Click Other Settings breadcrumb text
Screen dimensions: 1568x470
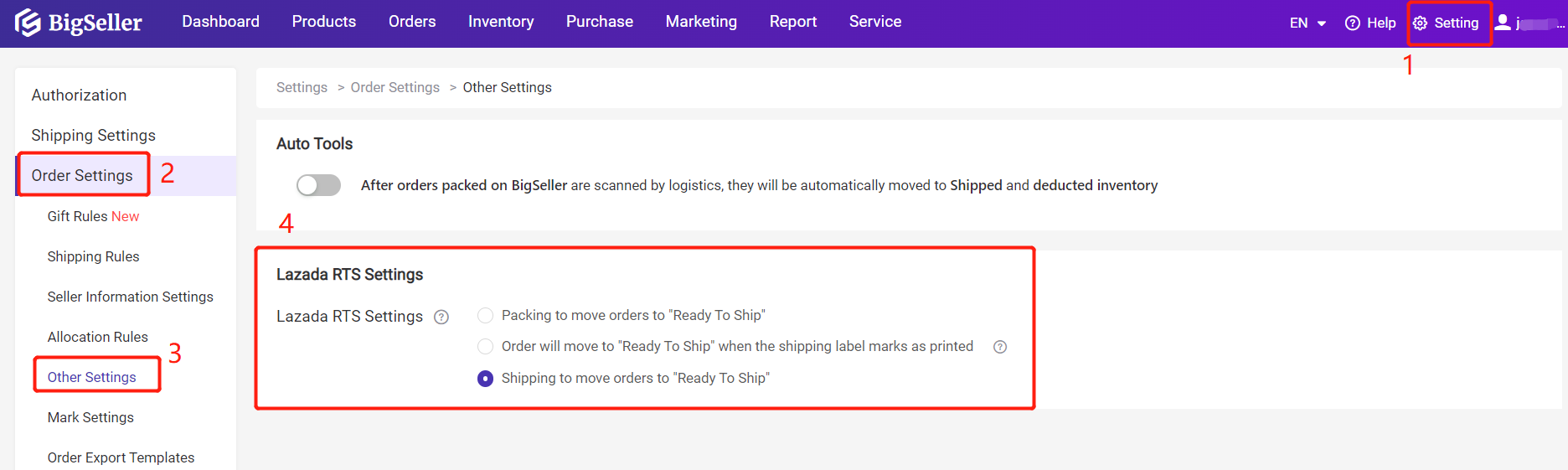[507, 87]
